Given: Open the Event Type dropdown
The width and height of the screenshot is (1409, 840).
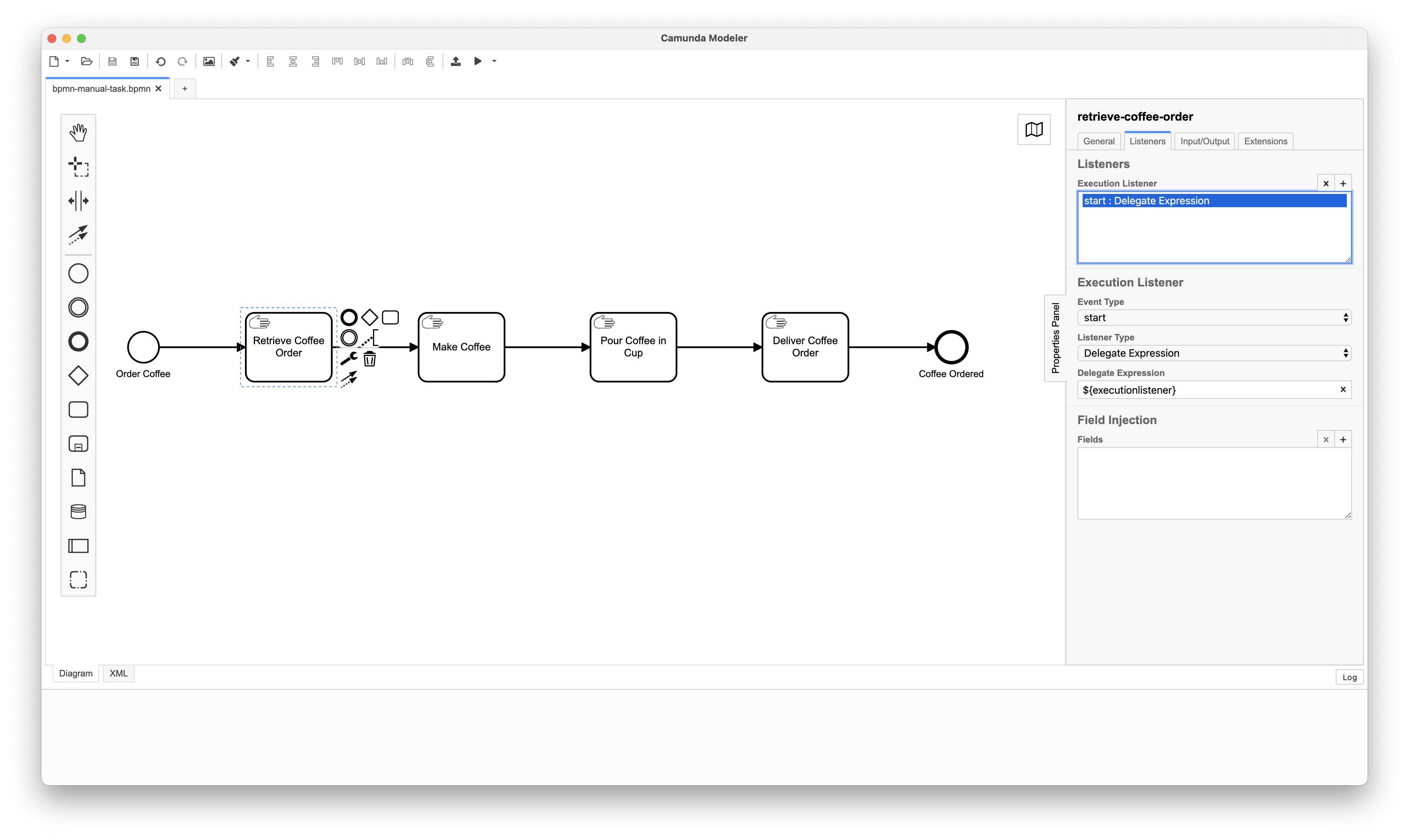Looking at the screenshot, I should tap(1214, 317).
